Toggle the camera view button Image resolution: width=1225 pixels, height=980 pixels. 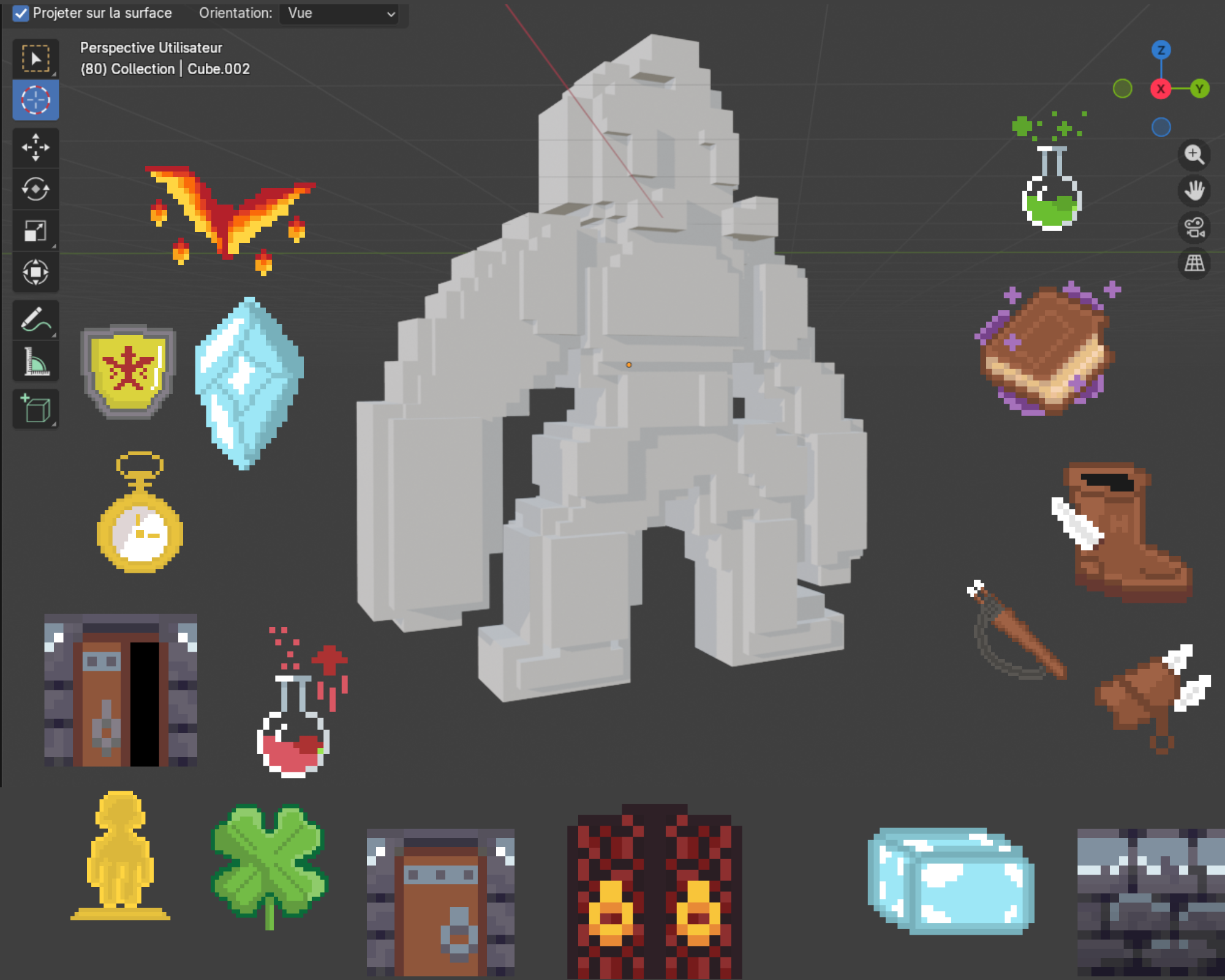coord(1194,227)
